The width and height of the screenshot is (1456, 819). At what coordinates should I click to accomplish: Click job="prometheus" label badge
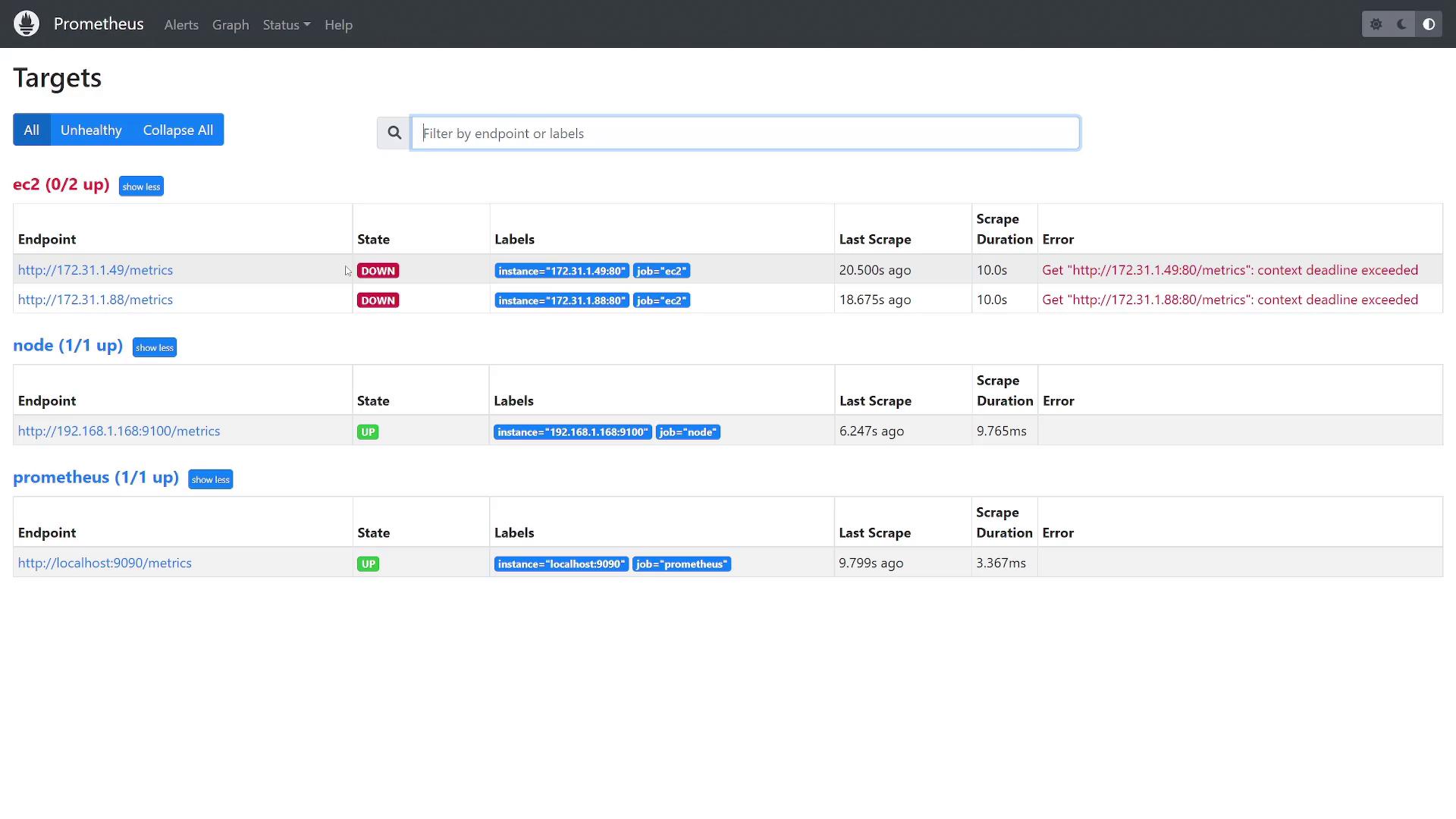pyautogui.click(x=681, y=564)
